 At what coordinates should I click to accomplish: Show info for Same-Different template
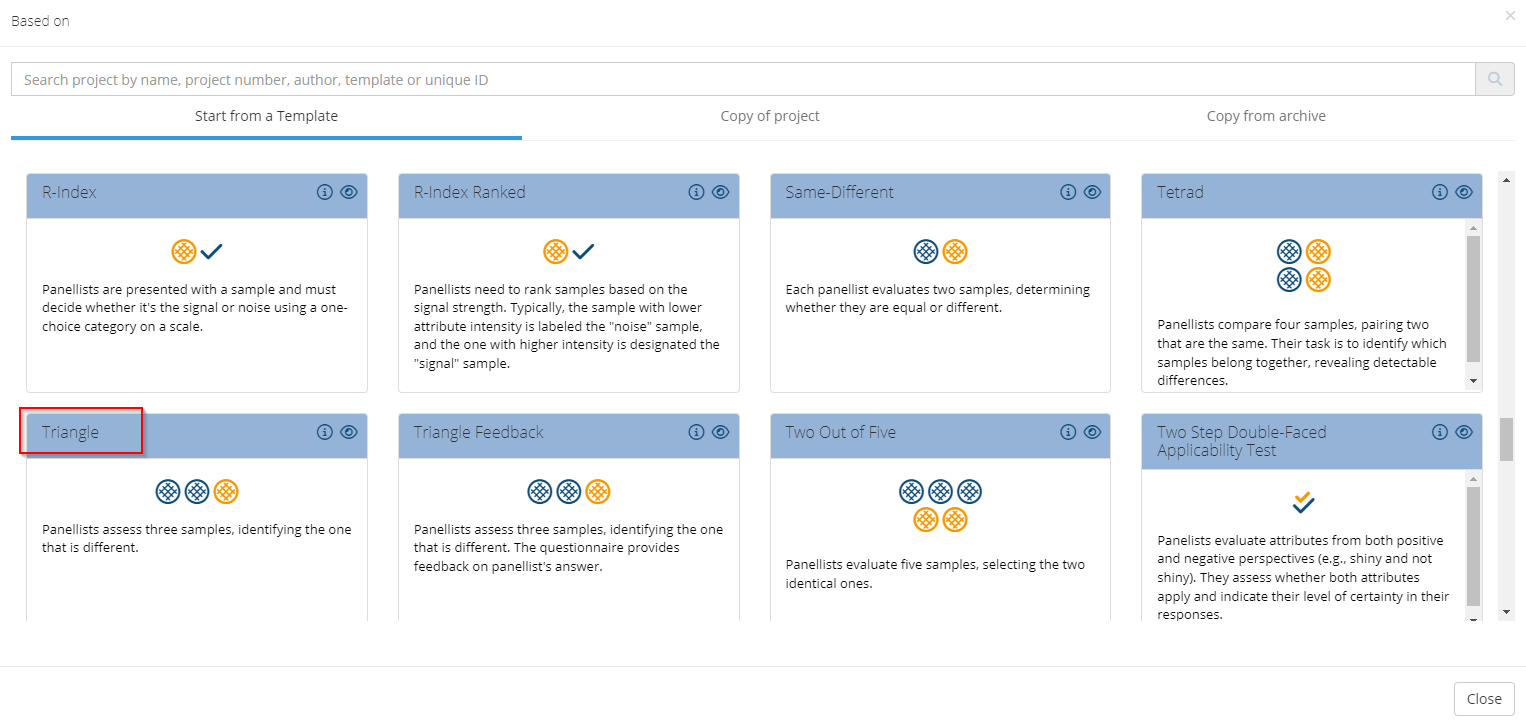(1068, 192)
